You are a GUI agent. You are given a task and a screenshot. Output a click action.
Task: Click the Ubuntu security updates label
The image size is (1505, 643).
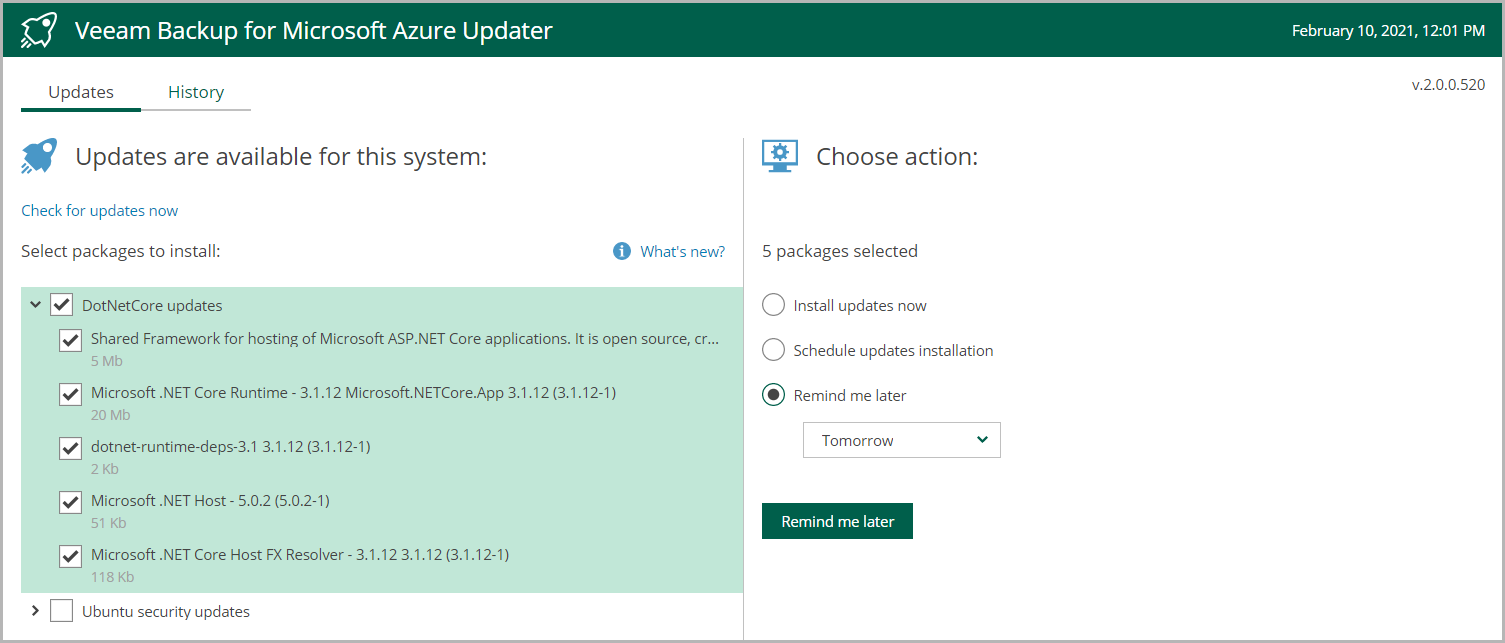166,612
